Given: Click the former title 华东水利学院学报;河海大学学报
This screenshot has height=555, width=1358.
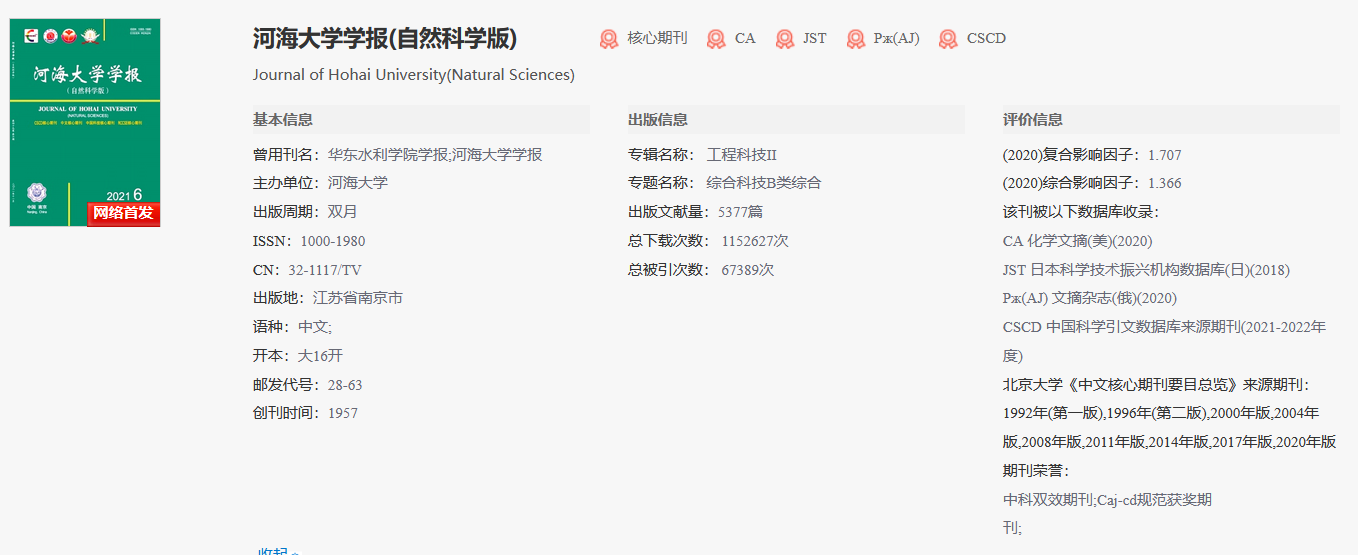Looking at the screenshot, I should pos(435,155).
